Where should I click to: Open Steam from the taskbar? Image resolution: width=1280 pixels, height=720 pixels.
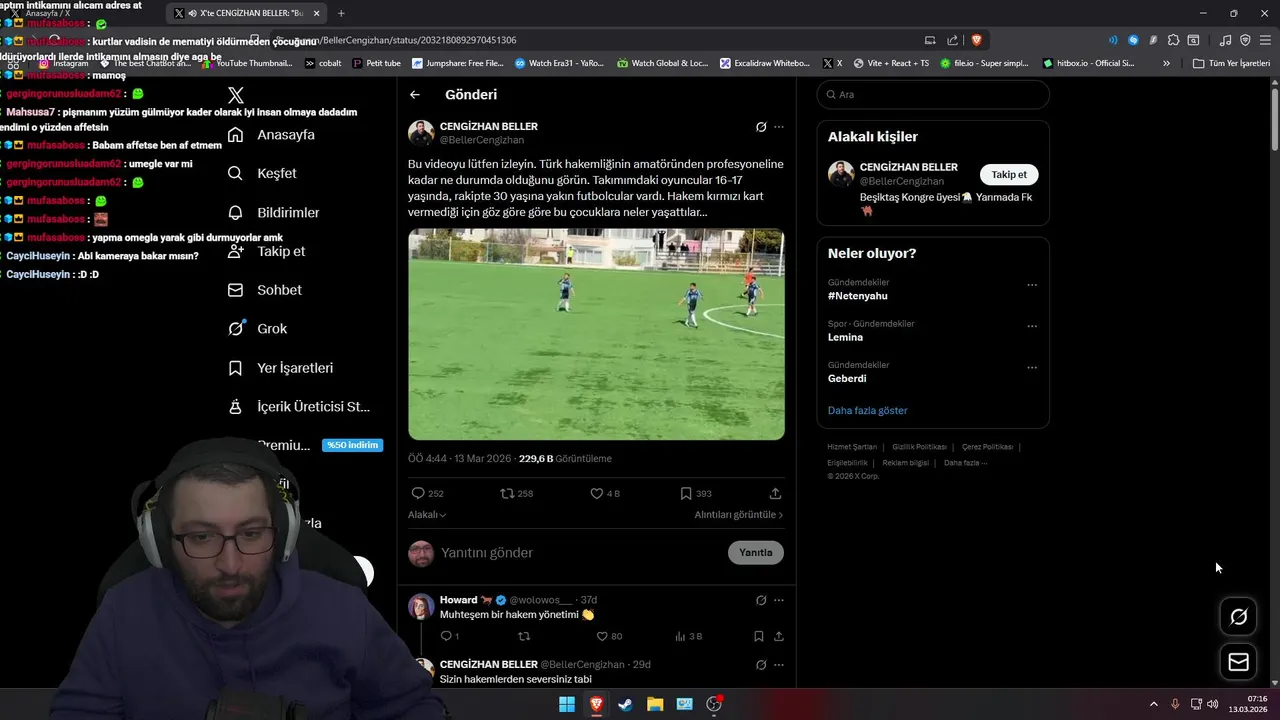[625, 704]
